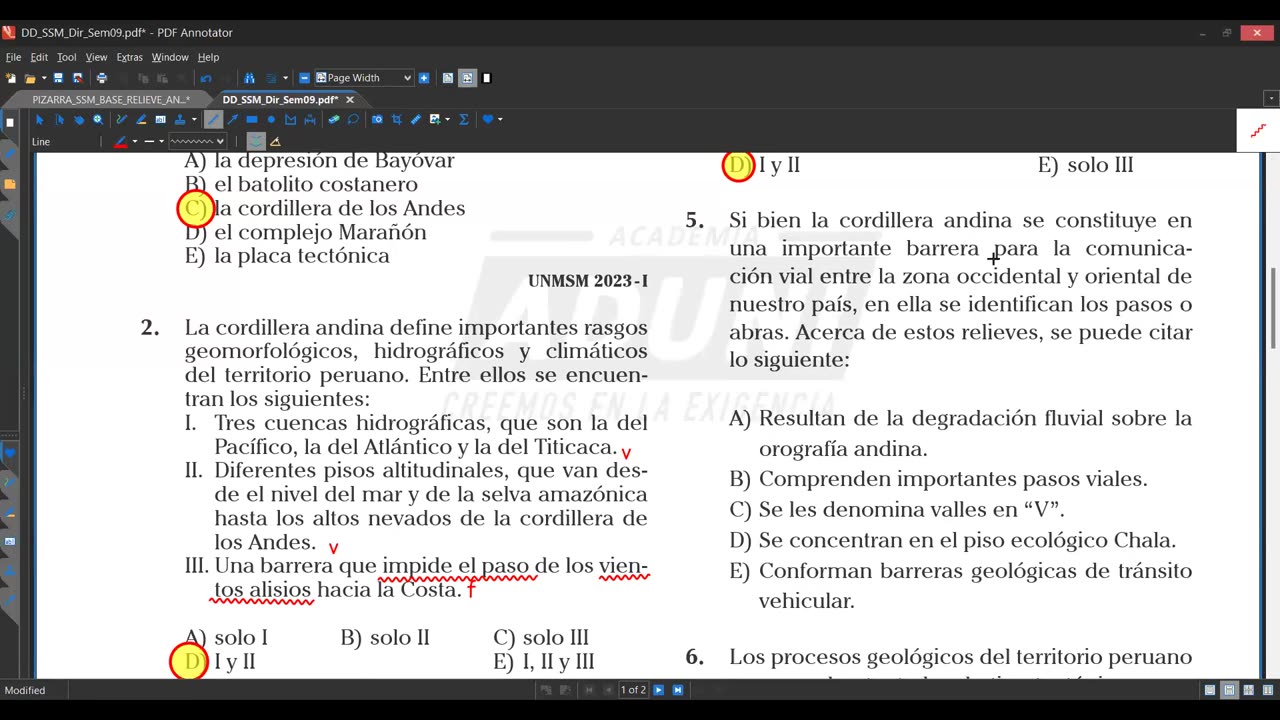Screen dimensions: 1280x720
Task: Select the Crop tool
Action: [x=397, y=120]
